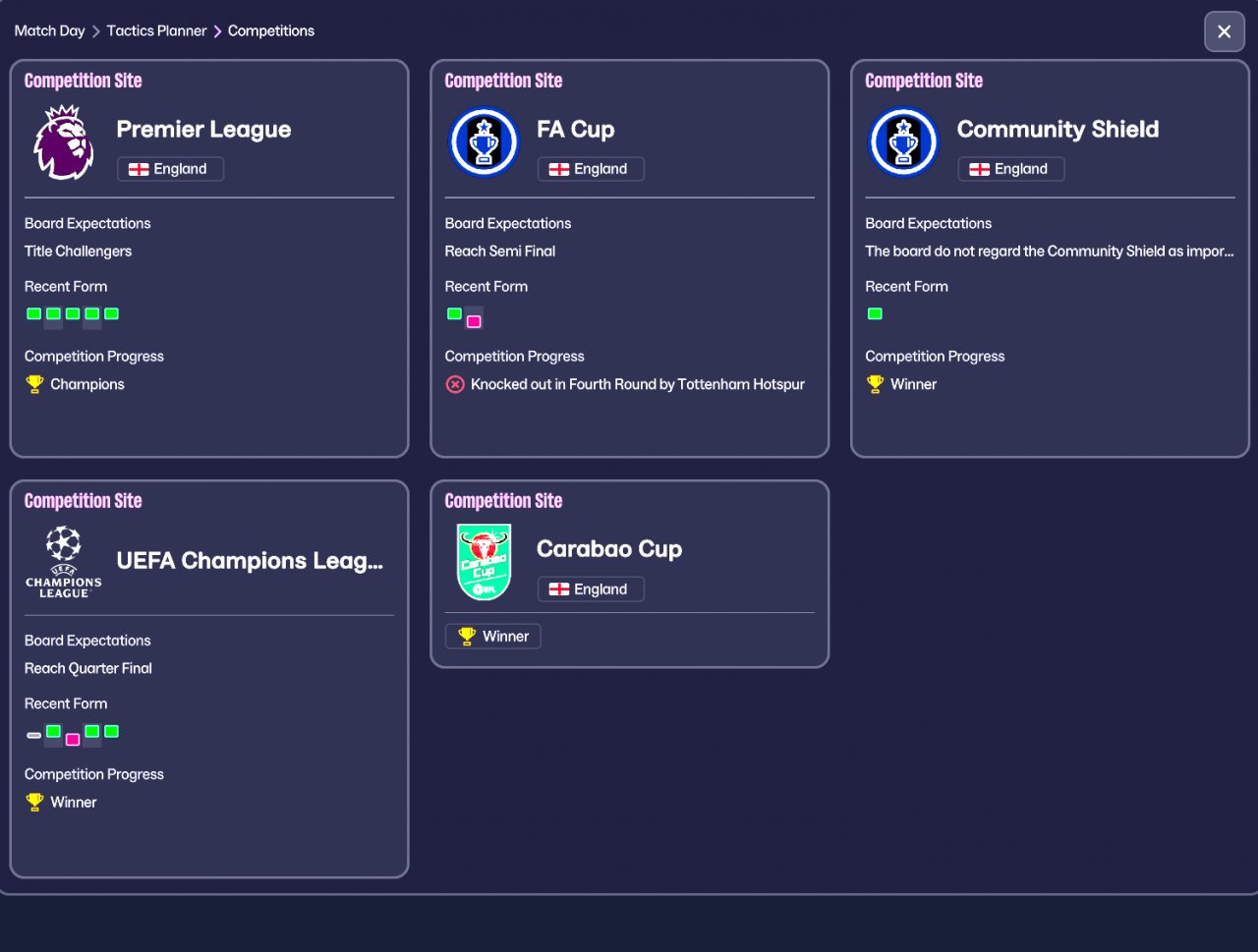The width and height of the screenshot is (1258, 952).
Task: Go to Match Day breadcrumb
Action: click(x=49, y=30)
